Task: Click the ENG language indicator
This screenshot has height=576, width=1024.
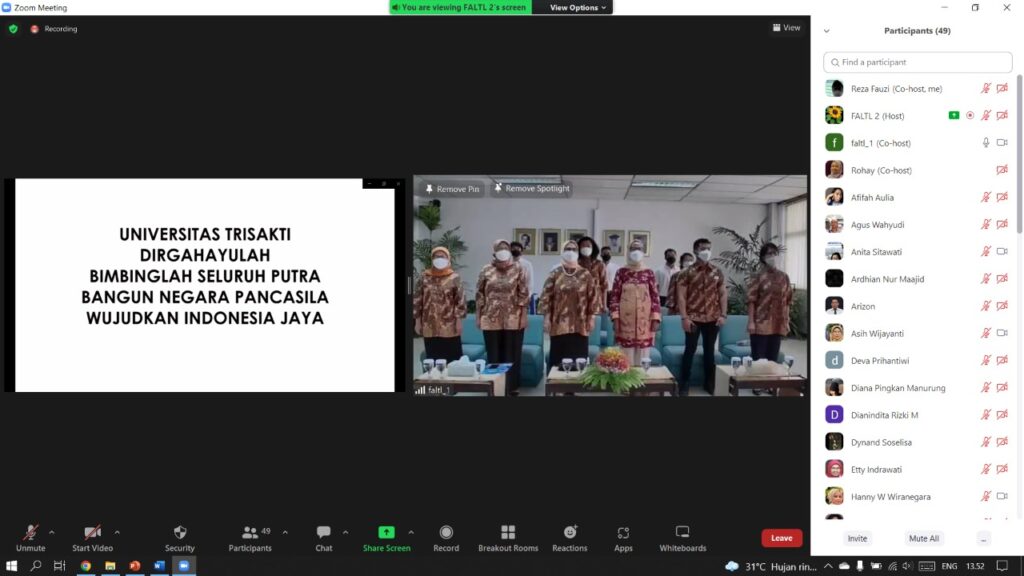Action: coord(949,566)
